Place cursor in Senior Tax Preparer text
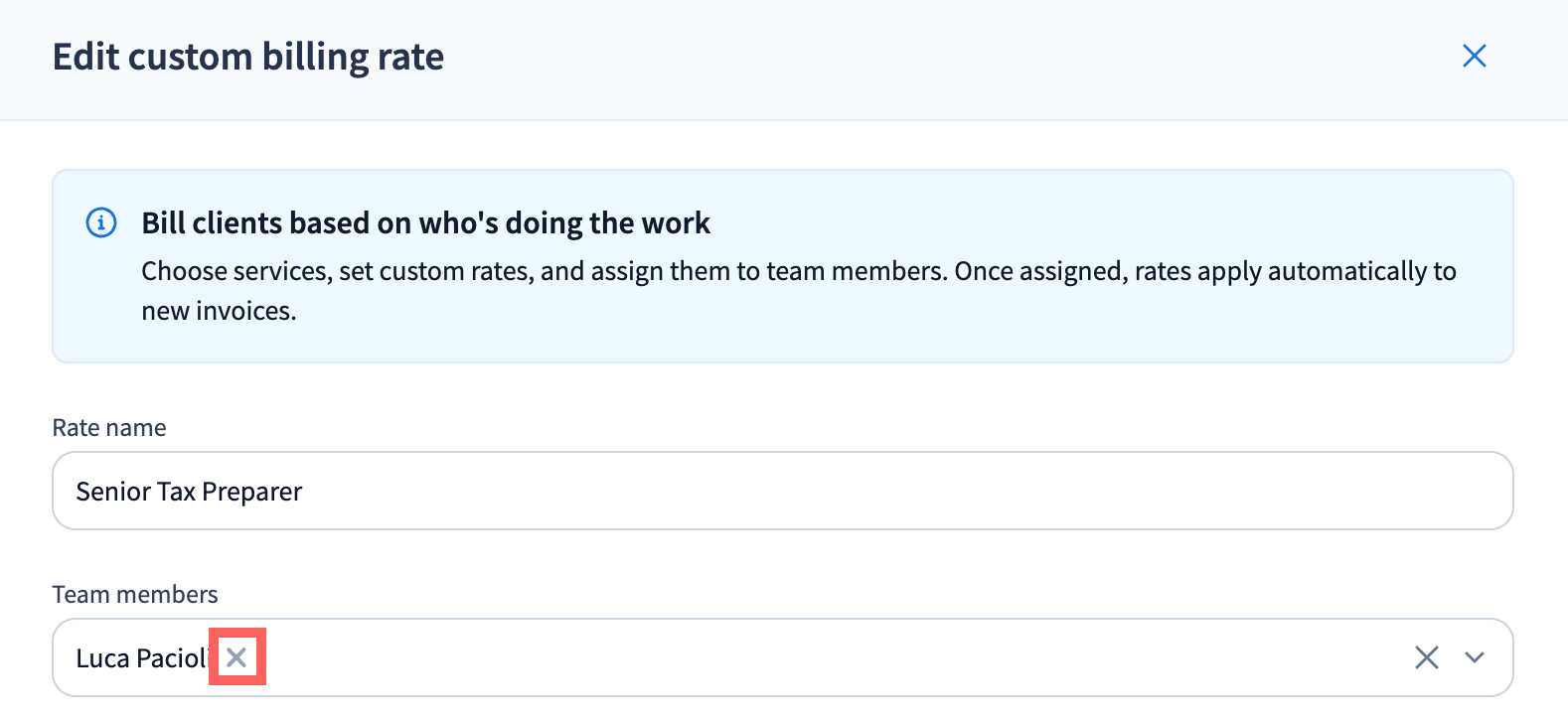Image resolution: width=1568 pixels, height=719 pixels. [x=189, y=492]
